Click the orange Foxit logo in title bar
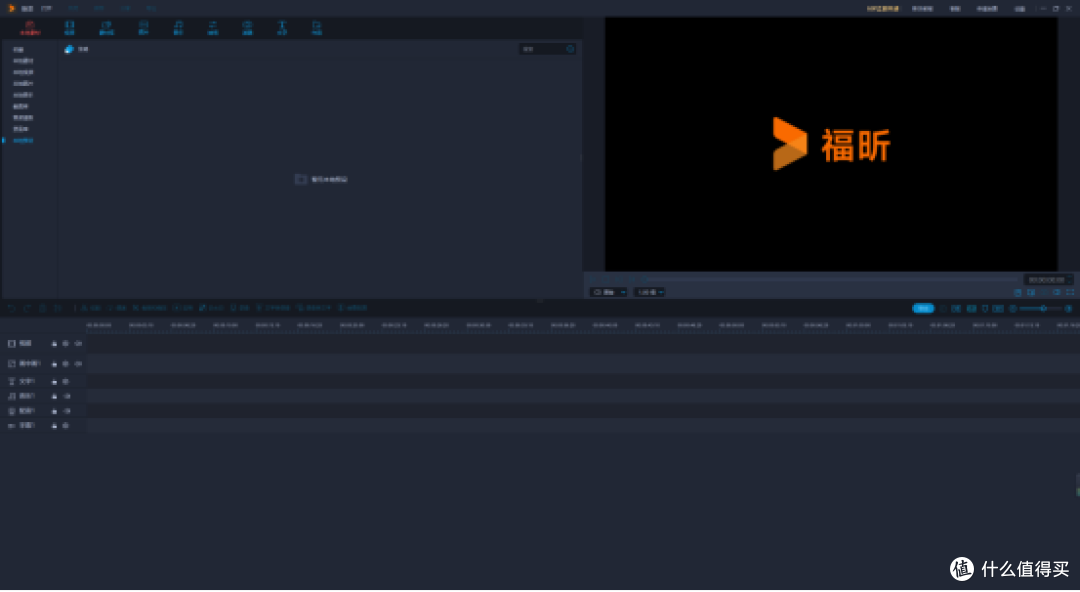This screenshot has width=1080, height=592. (x=12, y=8)
